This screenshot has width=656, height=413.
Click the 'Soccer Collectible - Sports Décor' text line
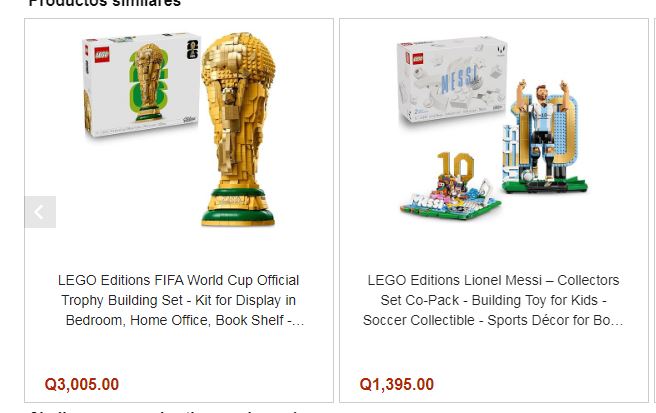(x=493, y=320)
